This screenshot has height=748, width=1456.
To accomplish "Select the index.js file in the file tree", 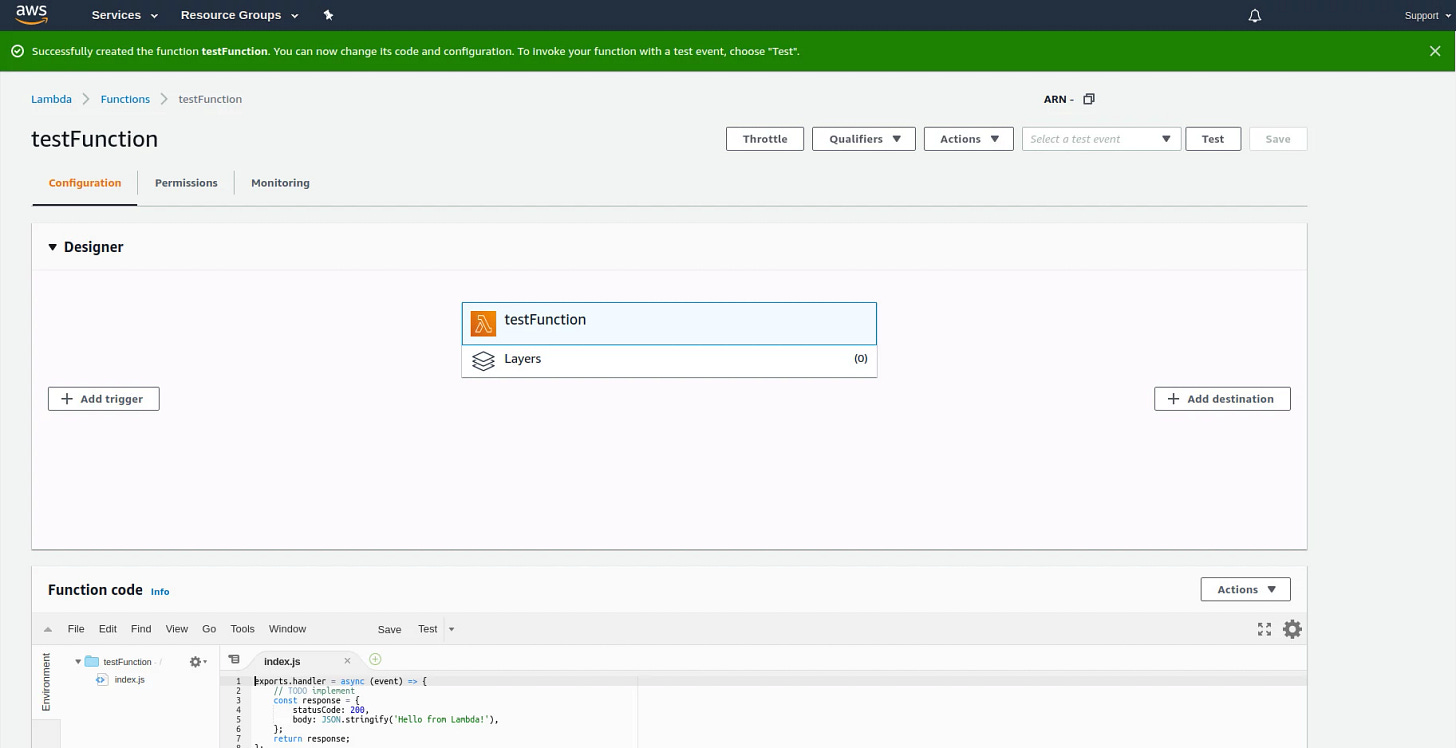I will click(x=128, y=679).
